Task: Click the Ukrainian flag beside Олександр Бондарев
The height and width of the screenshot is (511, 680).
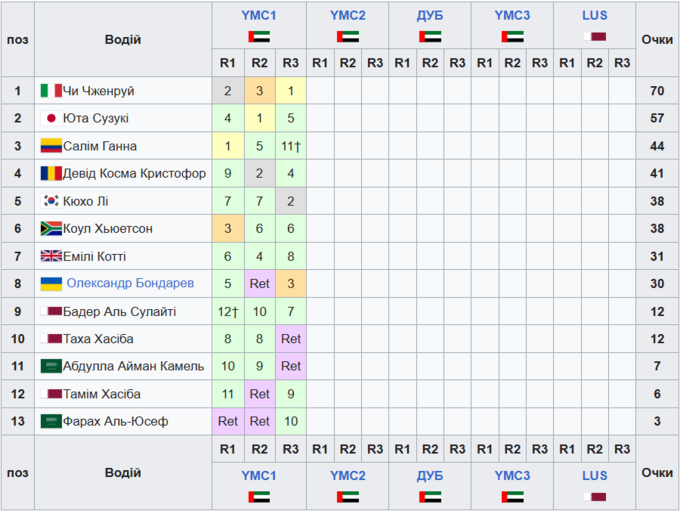Action: pyautogui.click(x=51, y=284)
